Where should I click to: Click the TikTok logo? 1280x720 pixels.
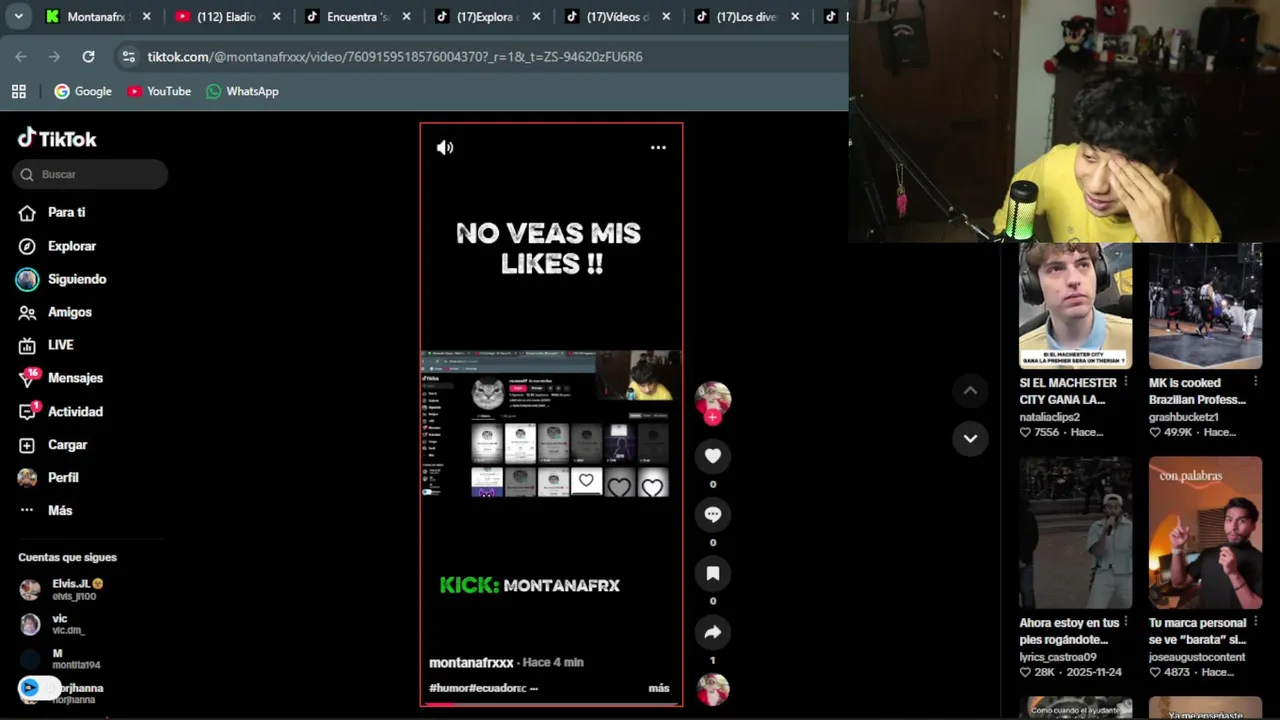point(57,138)
